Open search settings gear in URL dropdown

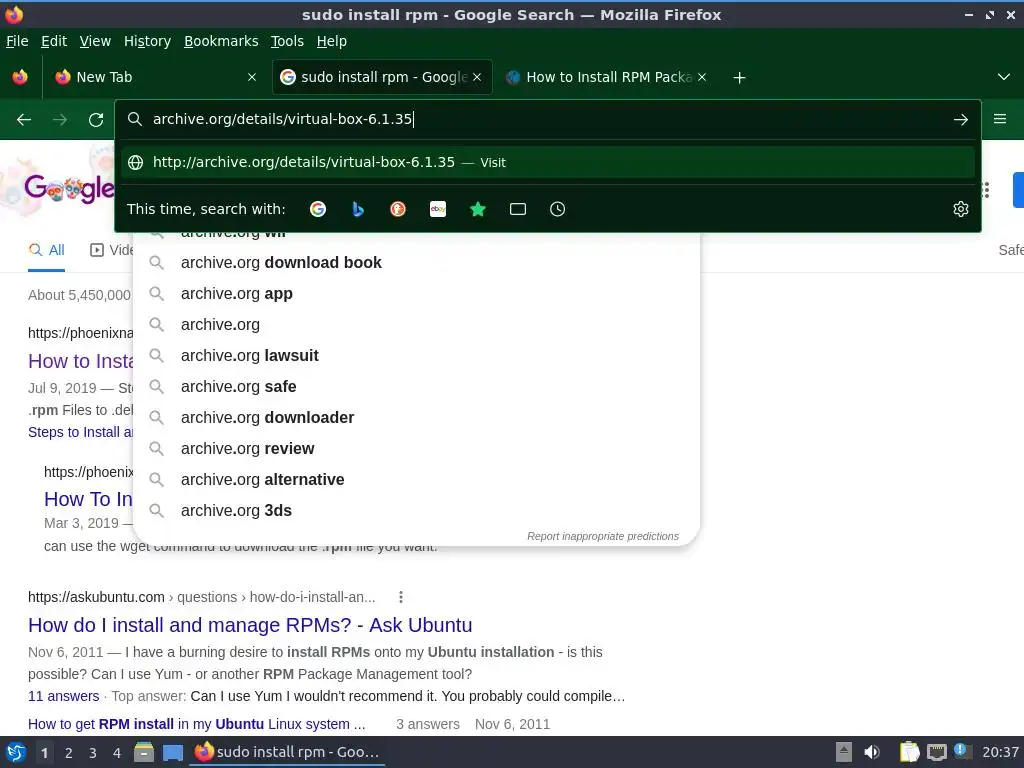click(x=961, y=209)
